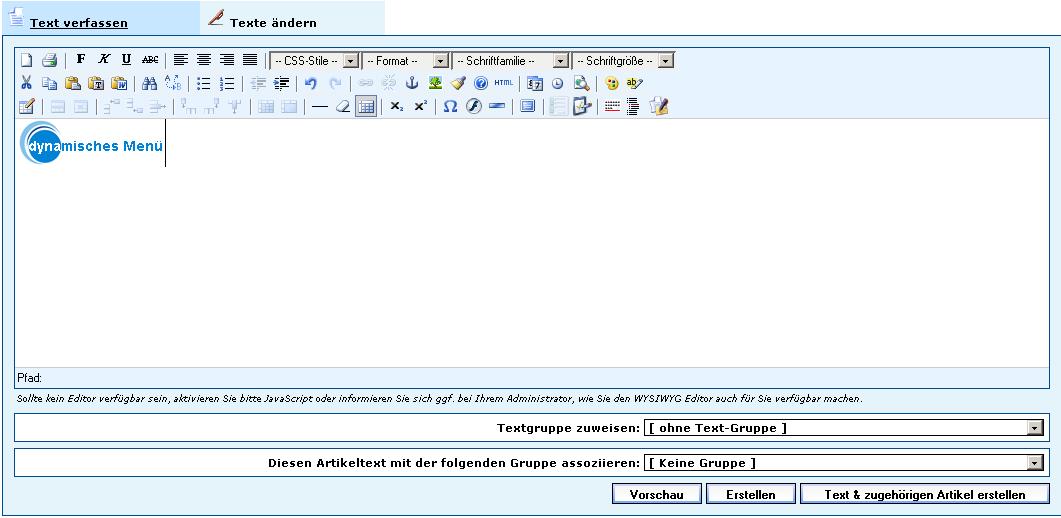Open the HTML source editor
The image size is (1061, 518).
(503, 84)
